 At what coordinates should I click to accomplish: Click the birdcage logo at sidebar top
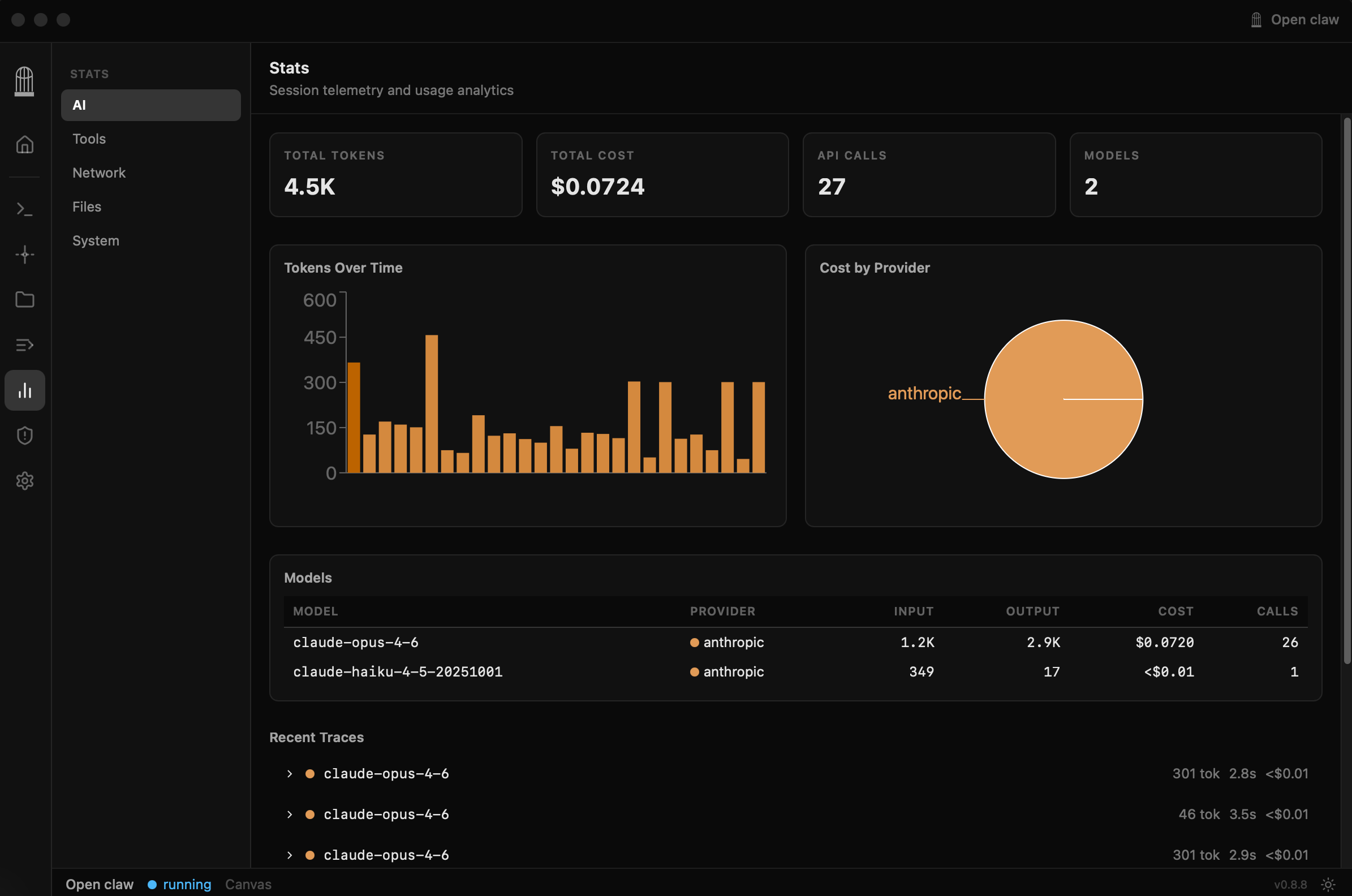tap(24, 81)
